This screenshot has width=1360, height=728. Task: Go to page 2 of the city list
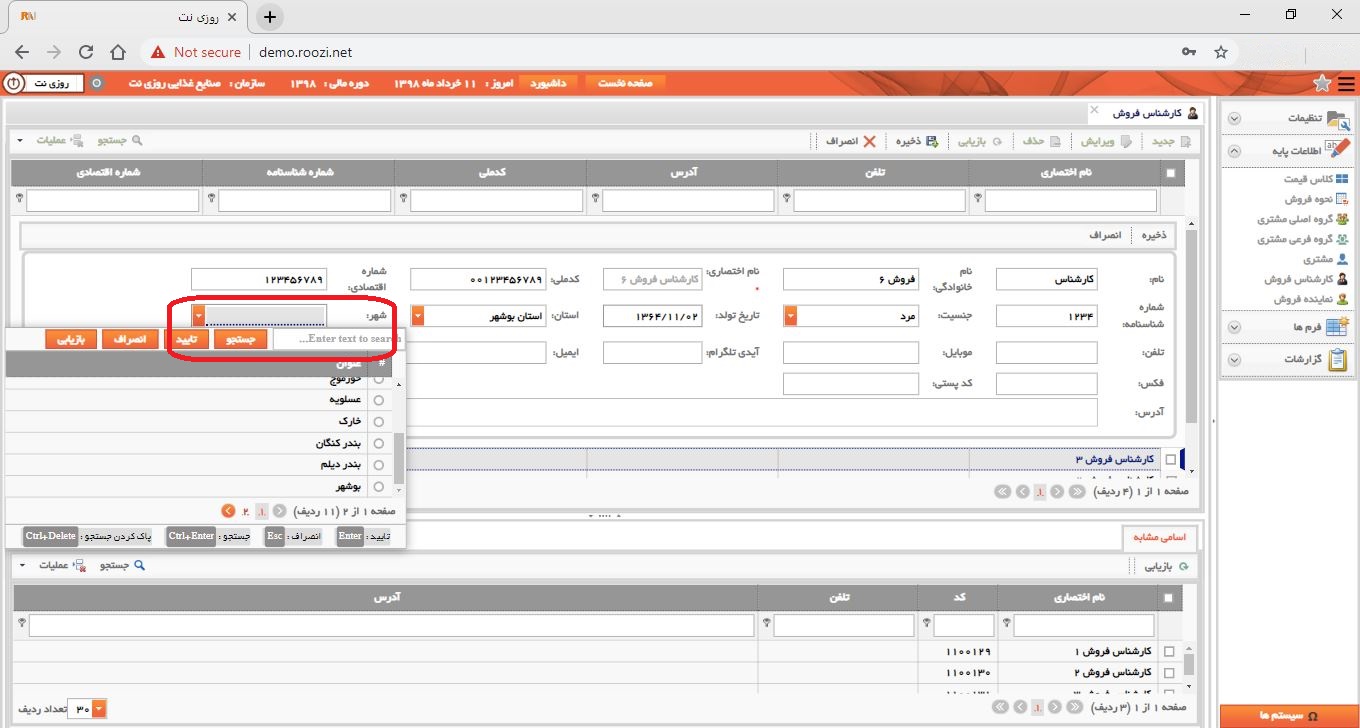point(245,511)
